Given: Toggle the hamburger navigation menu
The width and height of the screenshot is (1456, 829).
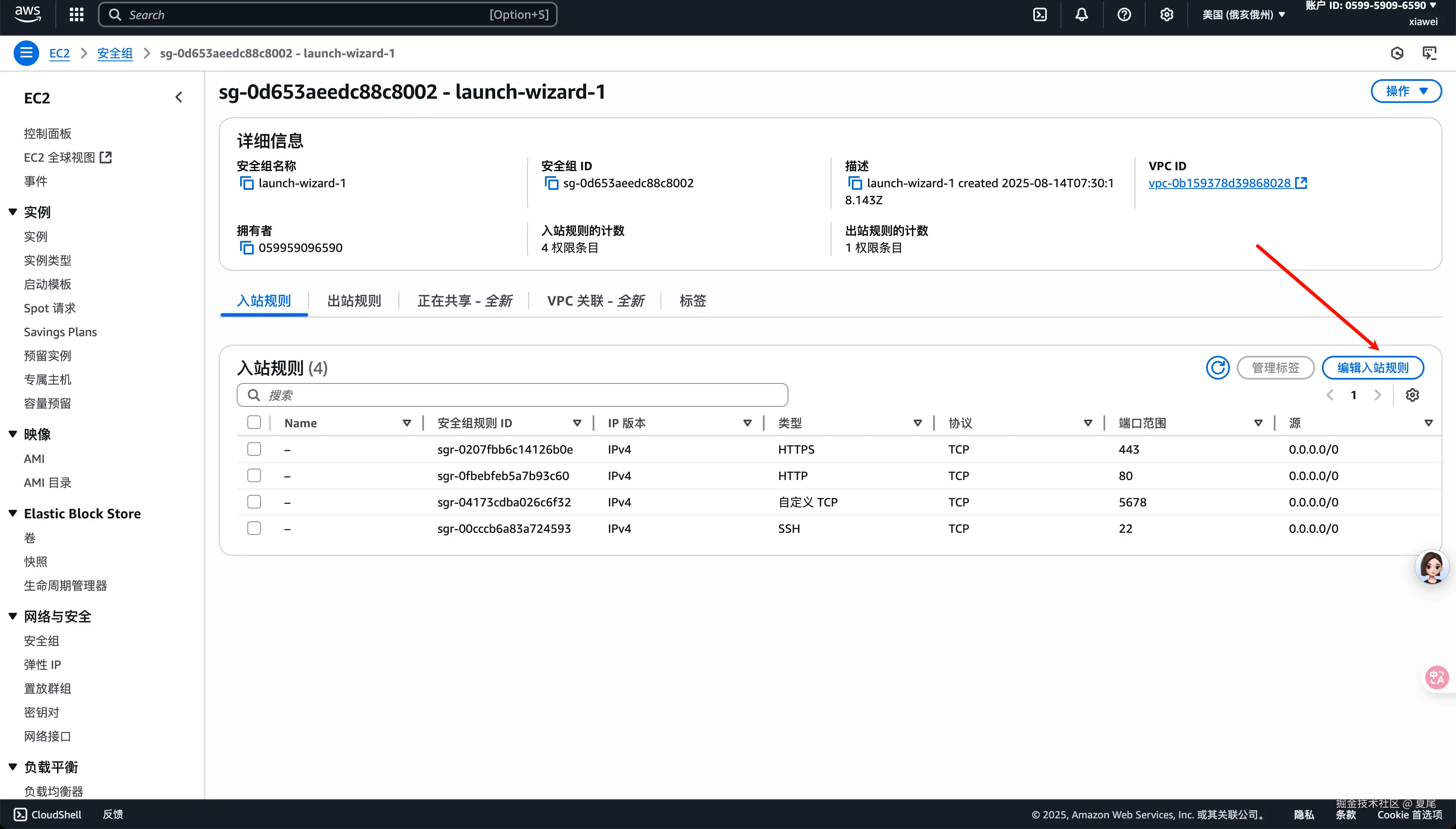Looking at the screenshot, I should pos(26,54).
